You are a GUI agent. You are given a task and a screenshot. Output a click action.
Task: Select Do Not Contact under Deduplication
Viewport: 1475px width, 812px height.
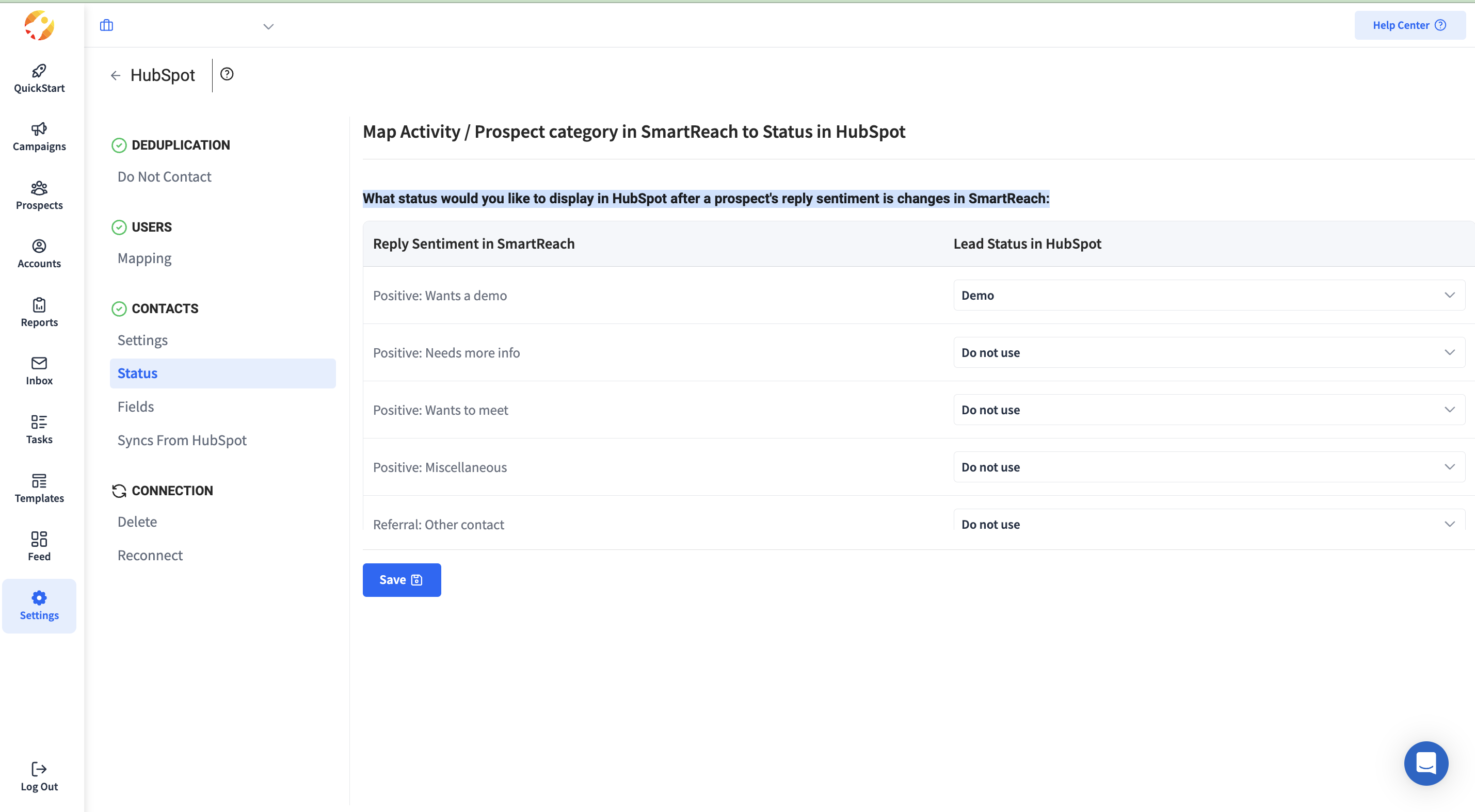pos(164,177)
